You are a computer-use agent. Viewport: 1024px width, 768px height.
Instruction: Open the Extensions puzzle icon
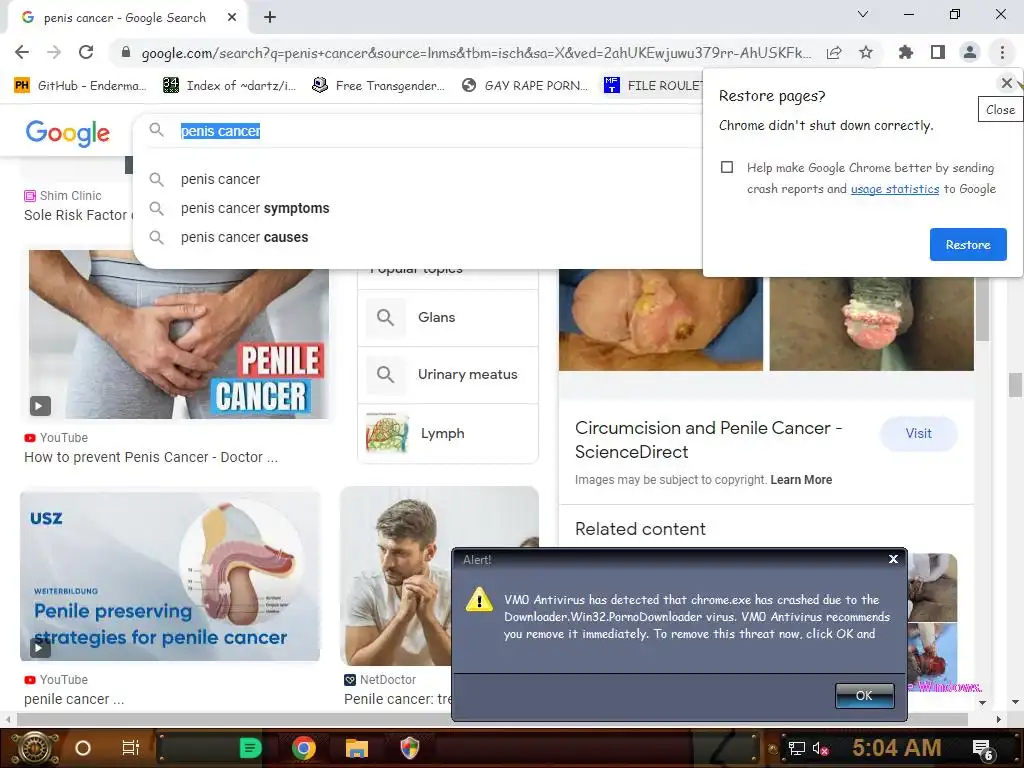(x=906, y=52)
